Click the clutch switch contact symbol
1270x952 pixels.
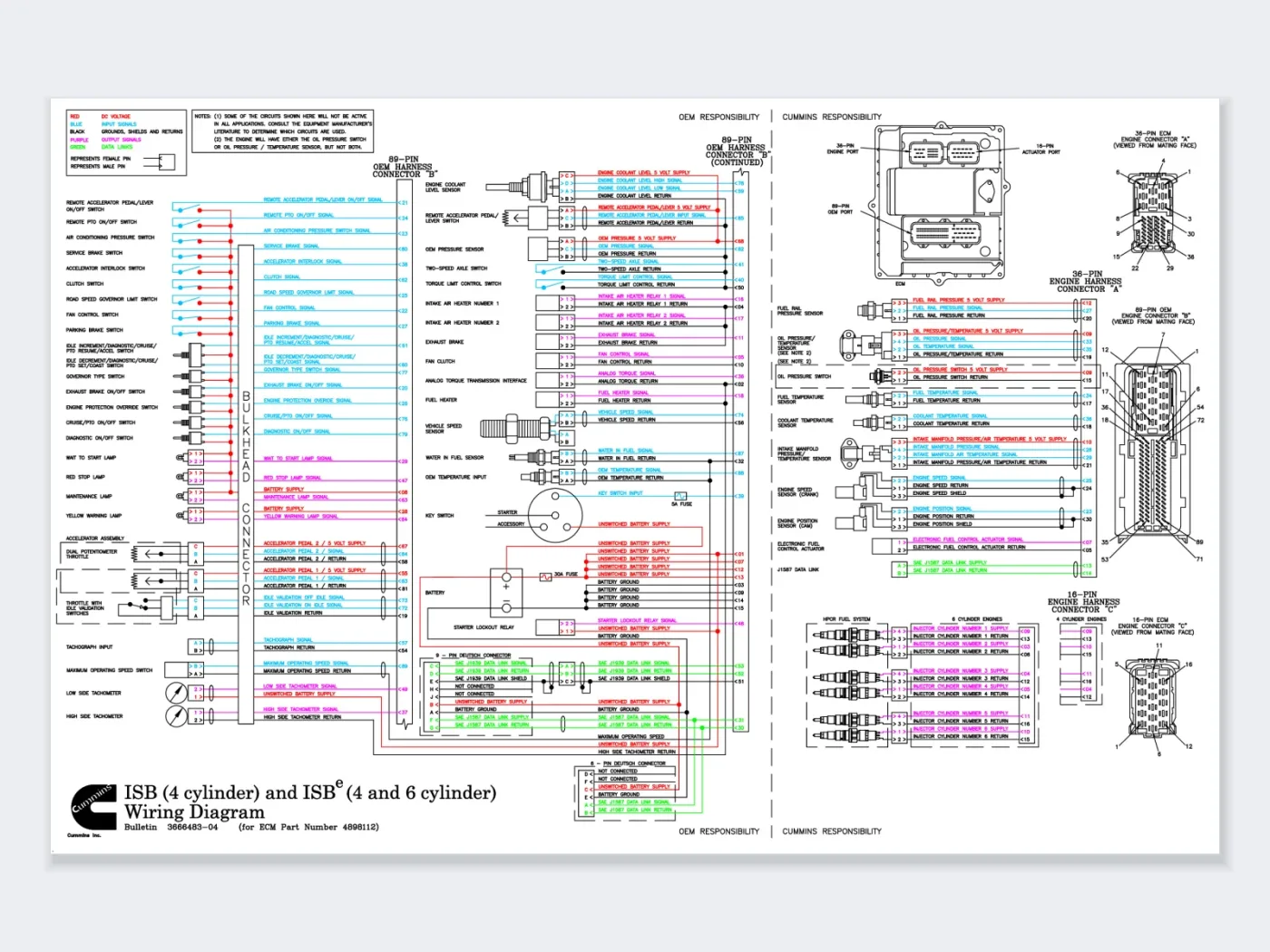click(187, 284)
